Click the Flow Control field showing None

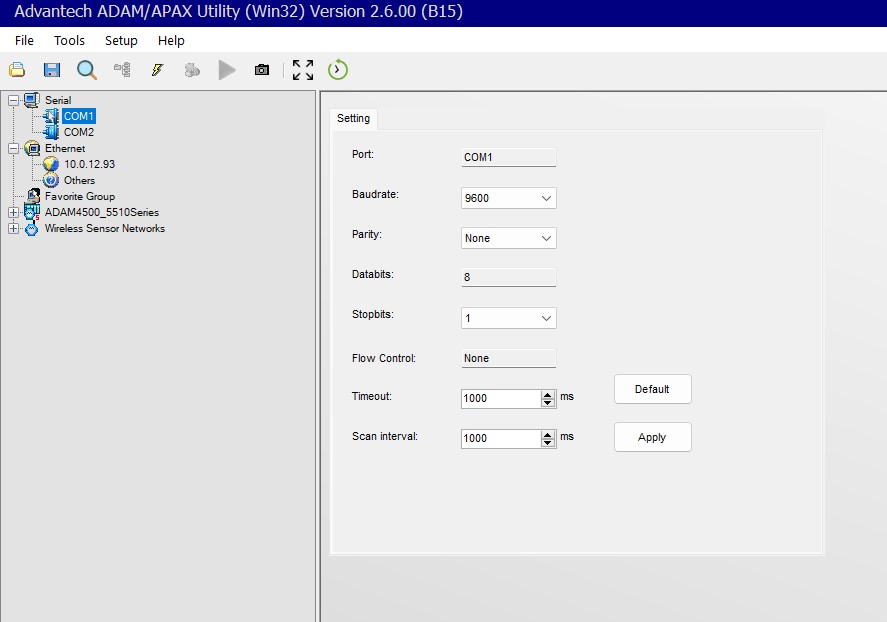coord(509,358)
